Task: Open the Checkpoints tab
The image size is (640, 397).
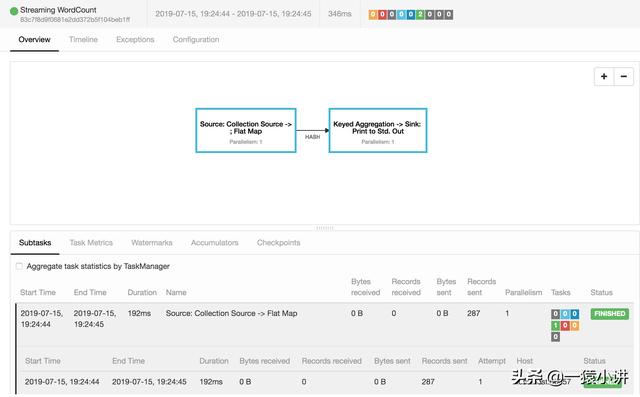Action: [x=278, y=242]
